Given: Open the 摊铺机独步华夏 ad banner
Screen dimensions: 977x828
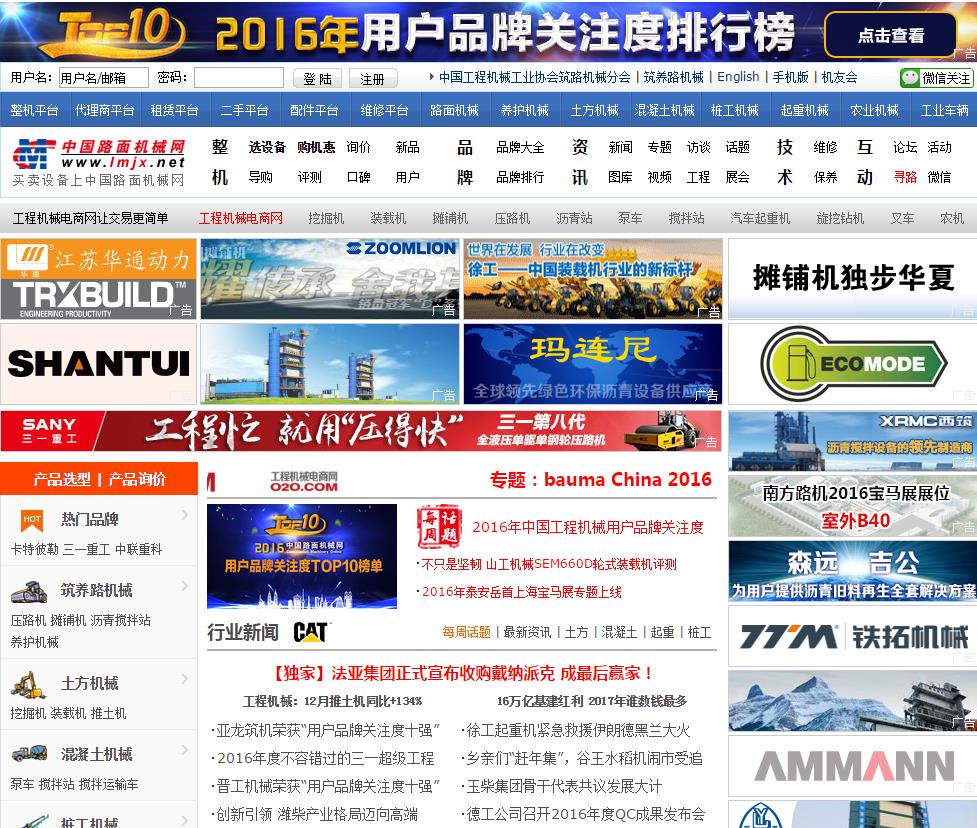Looking at the screenshot, I should [x=852, y=279].
